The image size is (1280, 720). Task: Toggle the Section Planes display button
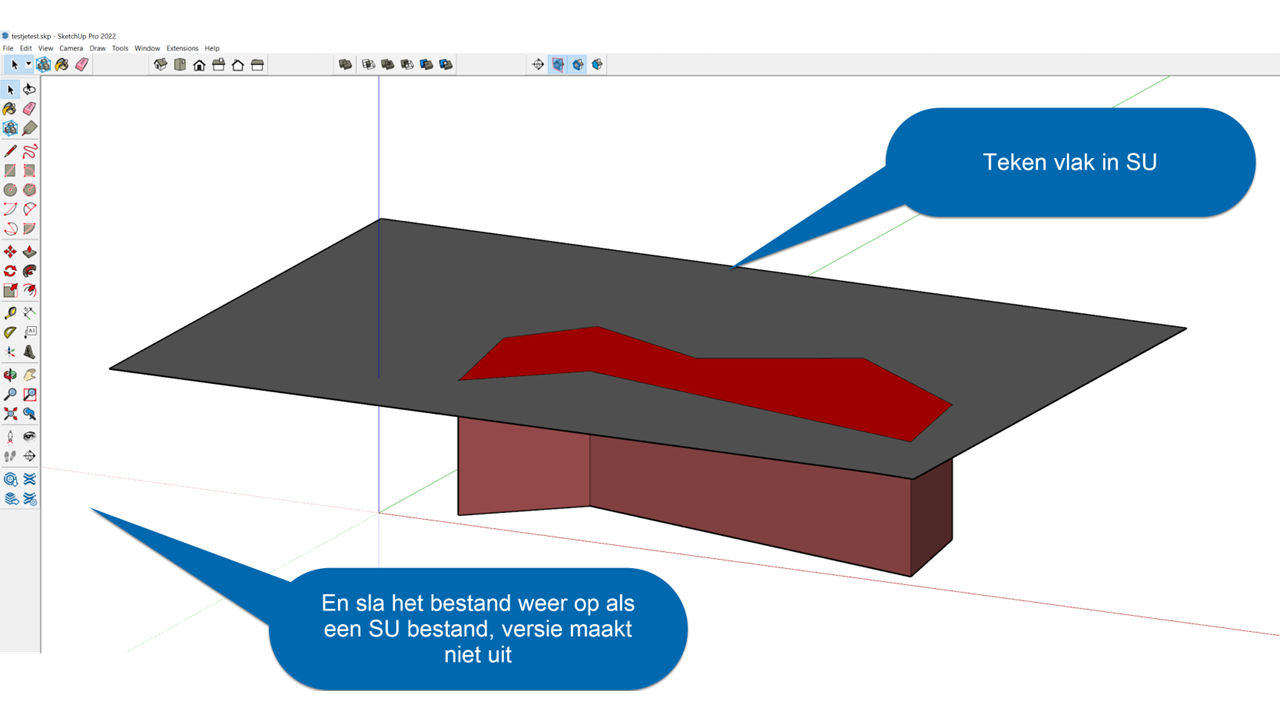point(558,64)
